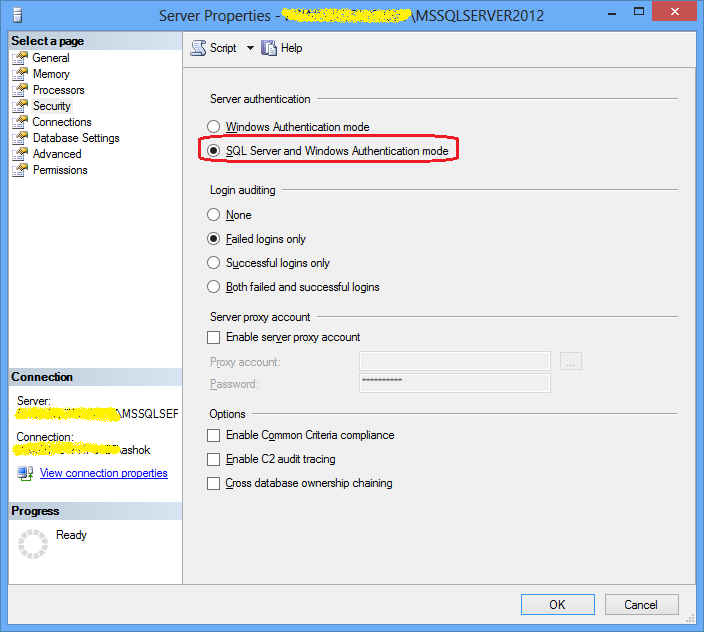The image size is (704, 632).
Task: Click the Script toolbar icon
Action: [x=198, y=48]
